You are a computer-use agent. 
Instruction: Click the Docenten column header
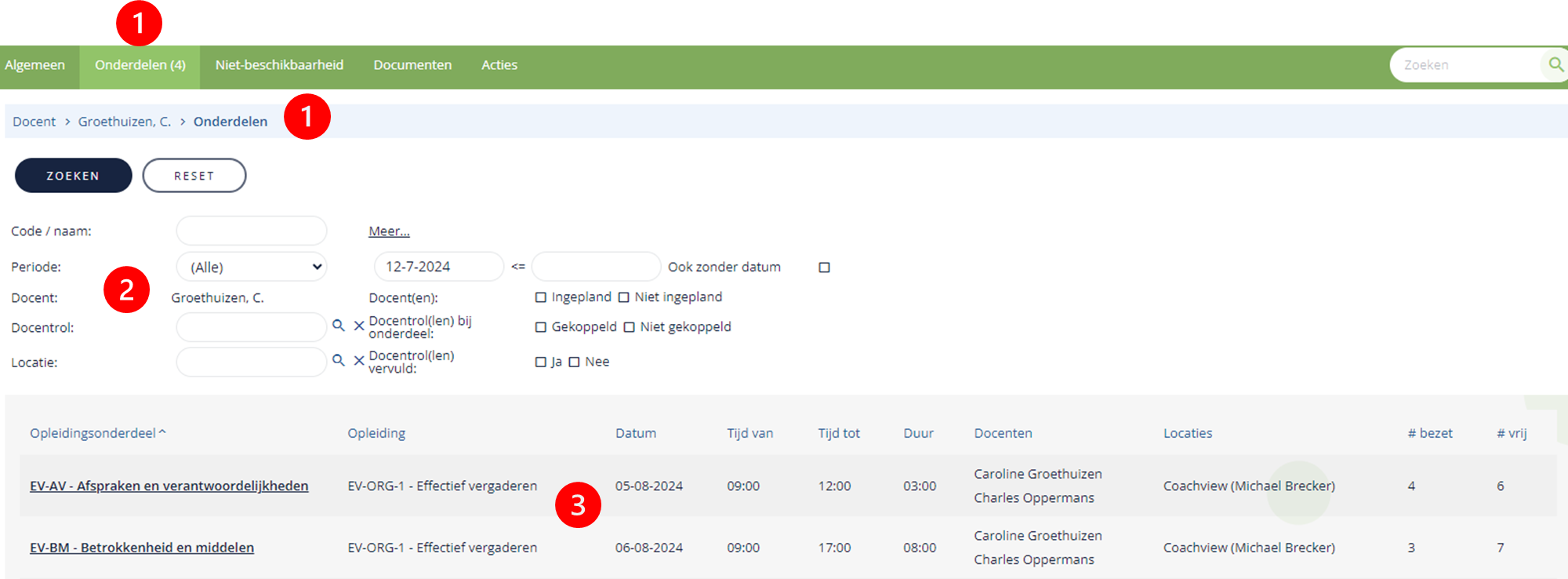[1003, 433]
